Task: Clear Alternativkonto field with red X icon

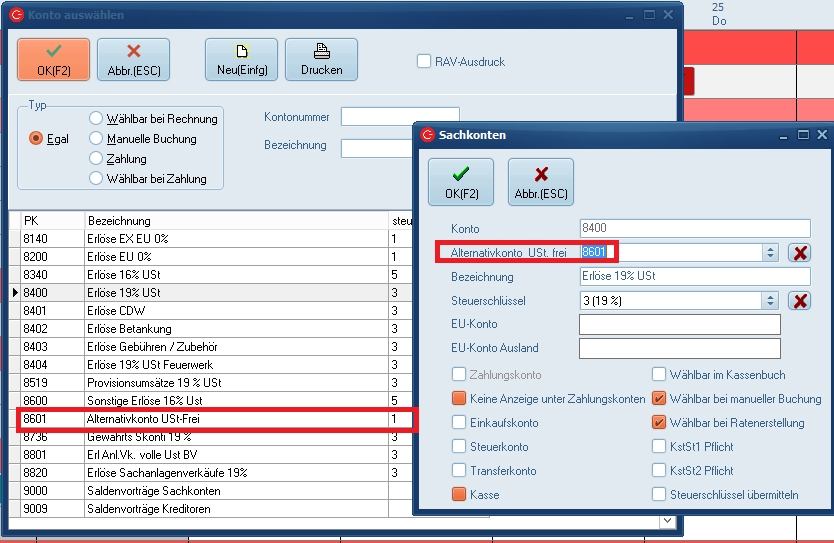Action: point(799,253)
